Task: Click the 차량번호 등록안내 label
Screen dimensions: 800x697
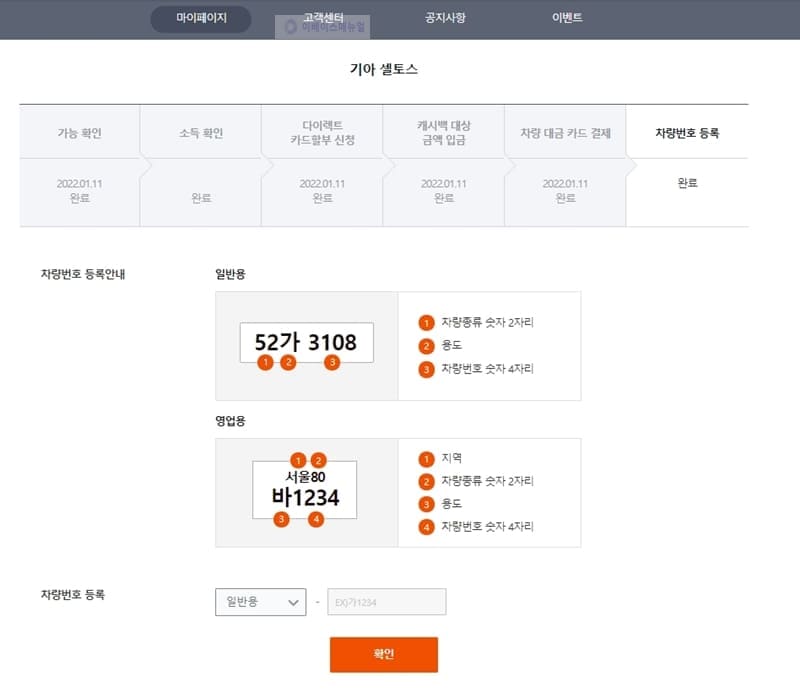Action: point(83,274)
